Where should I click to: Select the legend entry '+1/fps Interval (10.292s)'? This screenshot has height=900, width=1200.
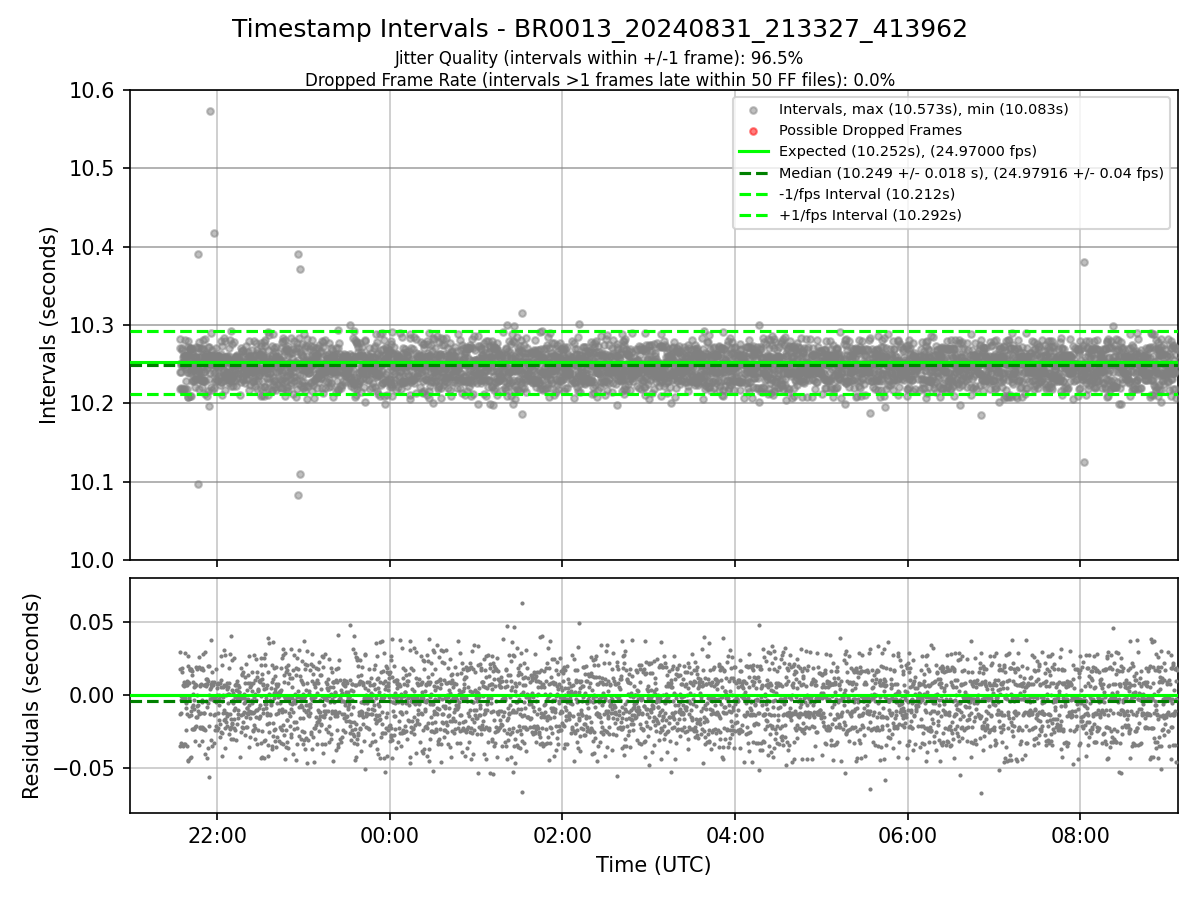click(870, 215)
